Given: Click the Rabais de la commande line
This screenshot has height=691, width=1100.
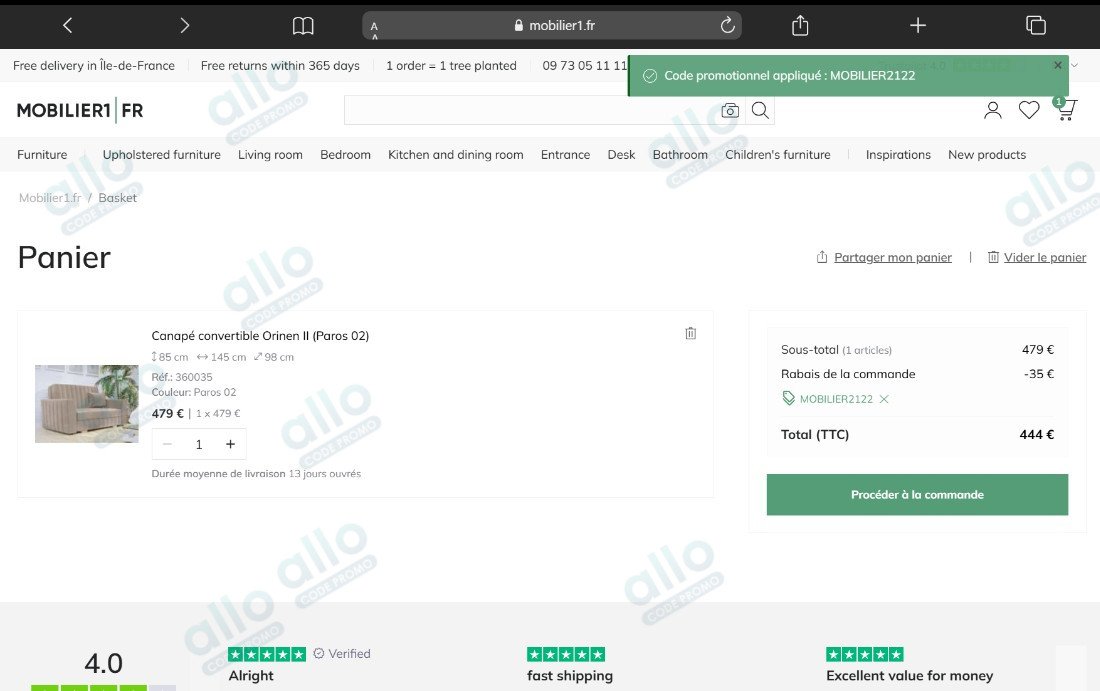Looking at the screenshot, I should [x=917, y=374].
